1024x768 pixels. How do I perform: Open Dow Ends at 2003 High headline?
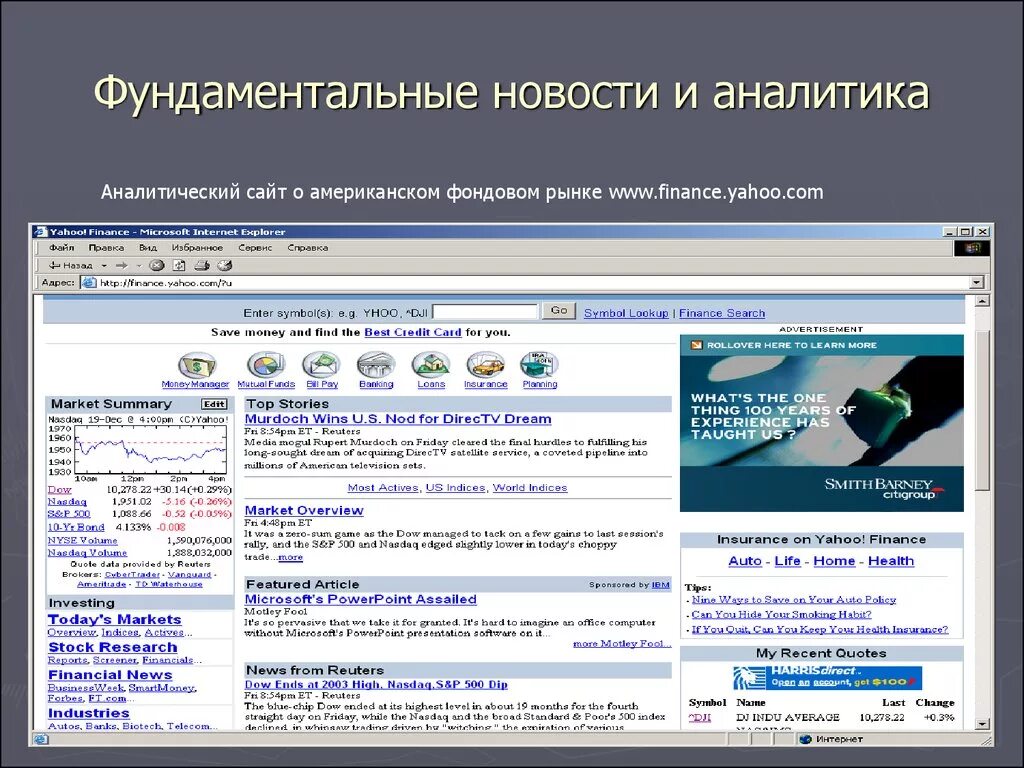point(376,685)
